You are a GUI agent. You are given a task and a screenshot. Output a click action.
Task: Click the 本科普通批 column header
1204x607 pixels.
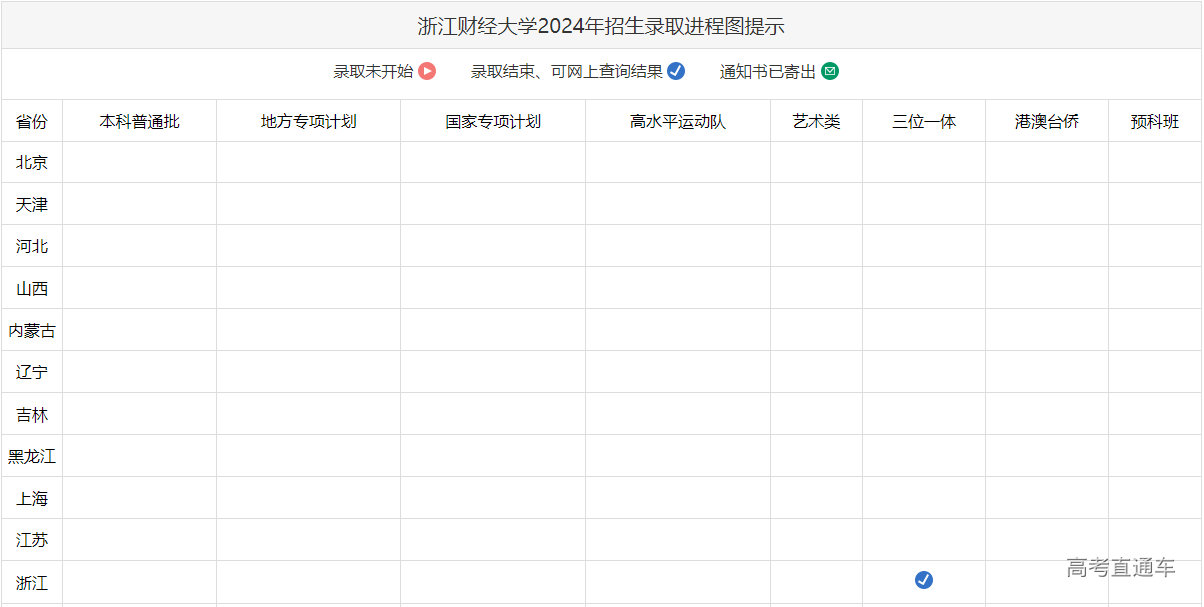point(139,121)
